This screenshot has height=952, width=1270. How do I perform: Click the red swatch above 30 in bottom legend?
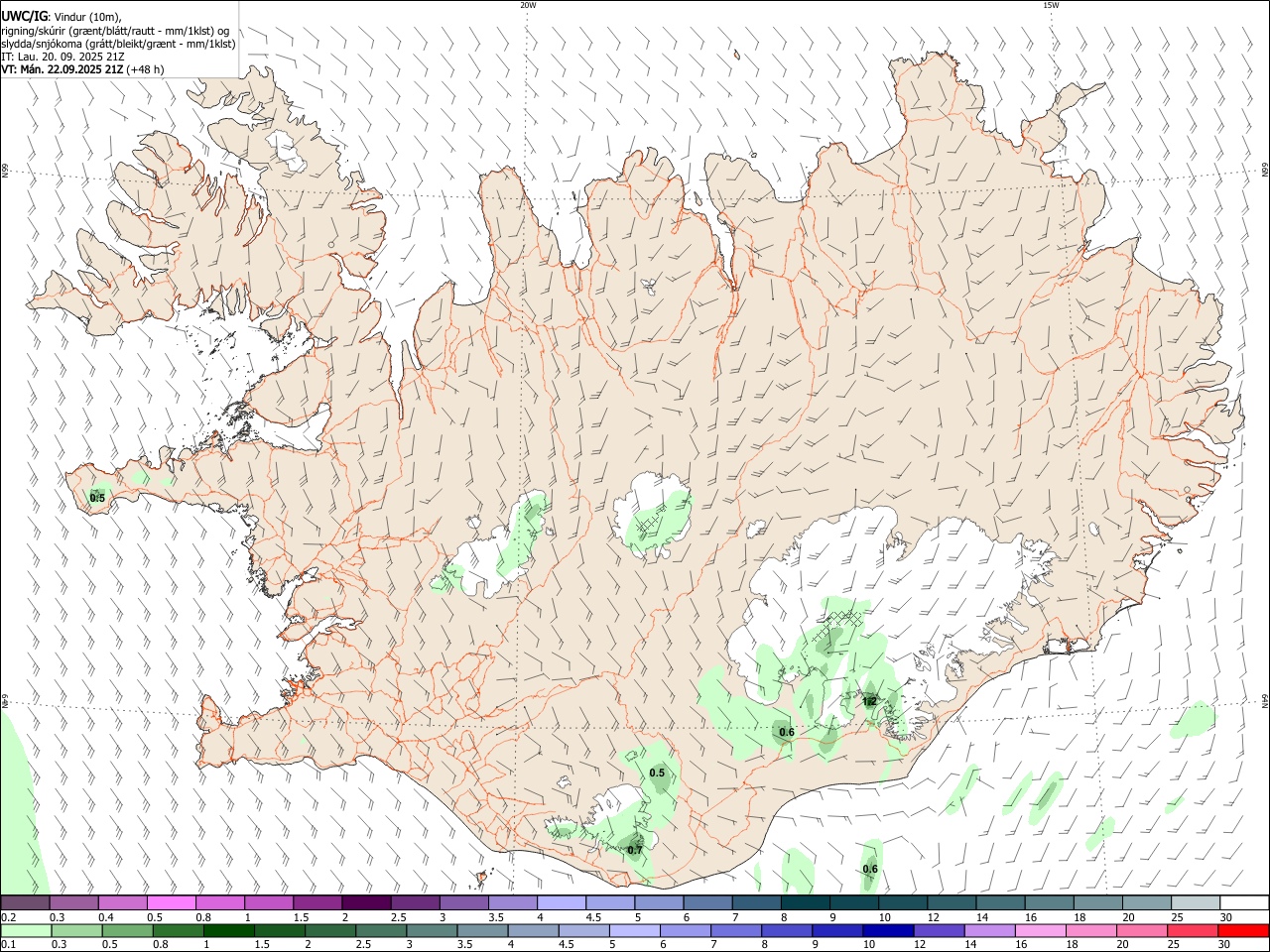[1243, 930]
